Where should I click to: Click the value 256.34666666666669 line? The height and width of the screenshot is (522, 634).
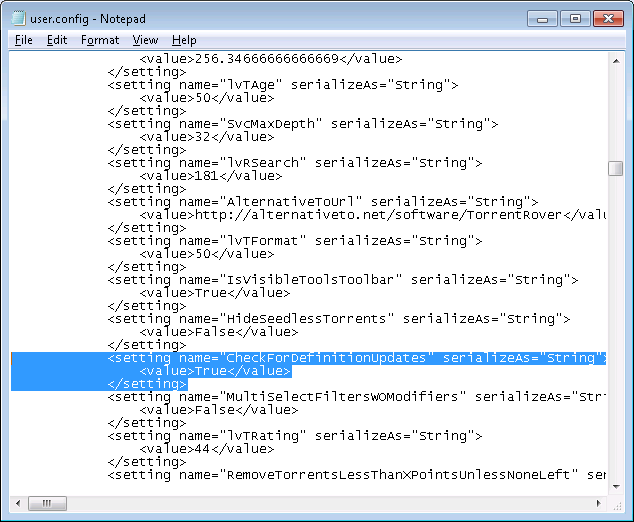271,59
